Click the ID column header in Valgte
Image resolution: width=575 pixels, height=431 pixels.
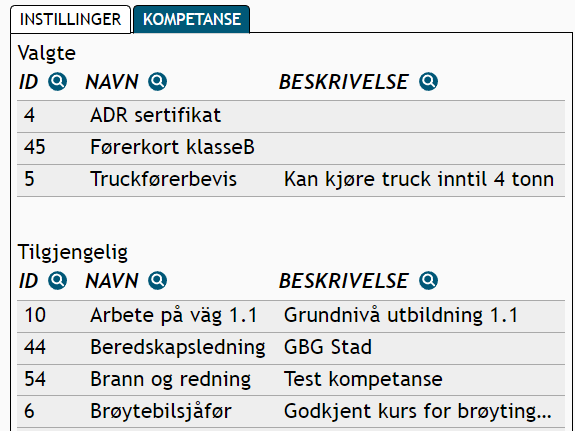point(29,81)
